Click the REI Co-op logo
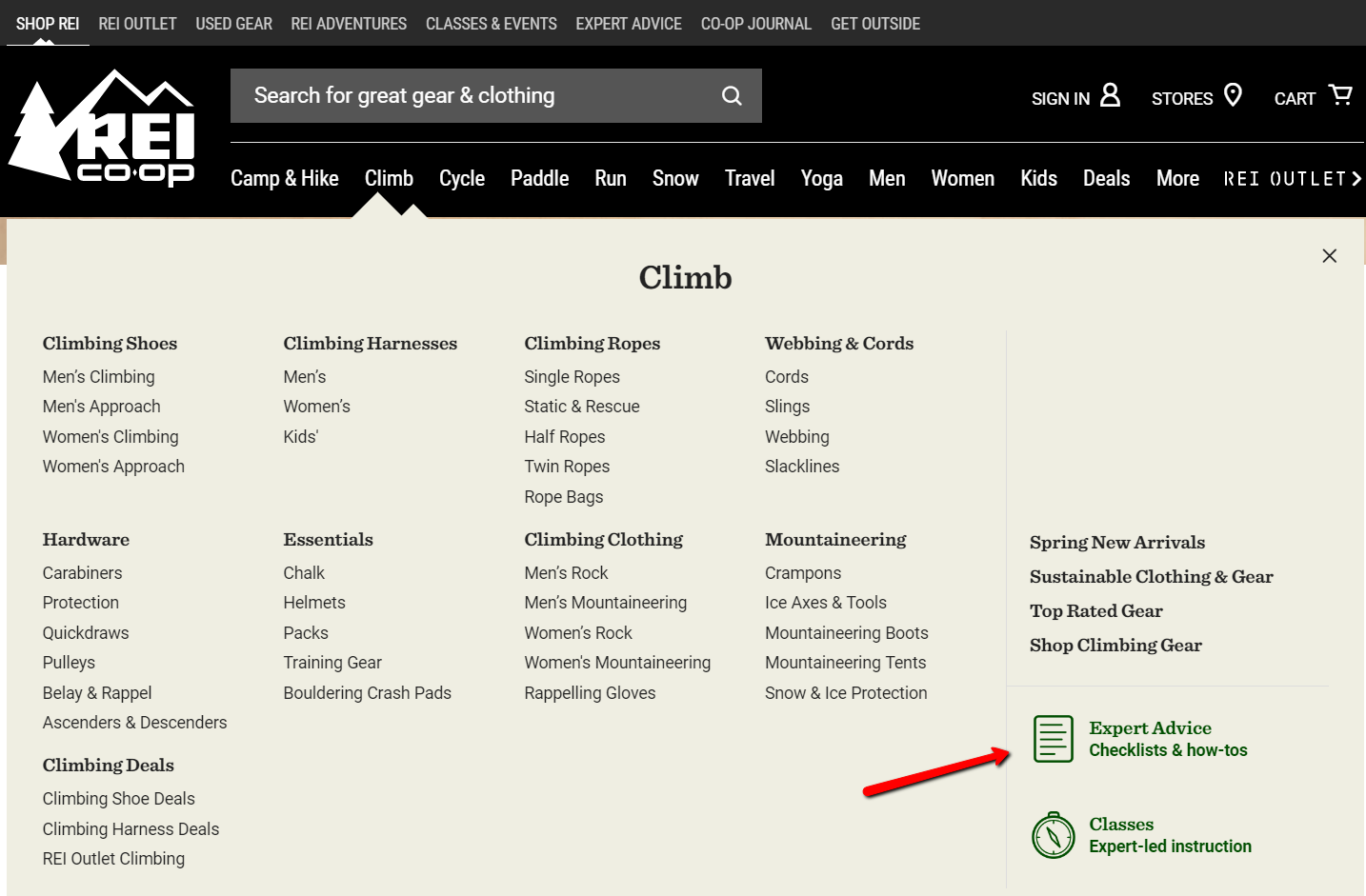The image size is (1366, 896). pyautogui.click(x=102, y=128)
